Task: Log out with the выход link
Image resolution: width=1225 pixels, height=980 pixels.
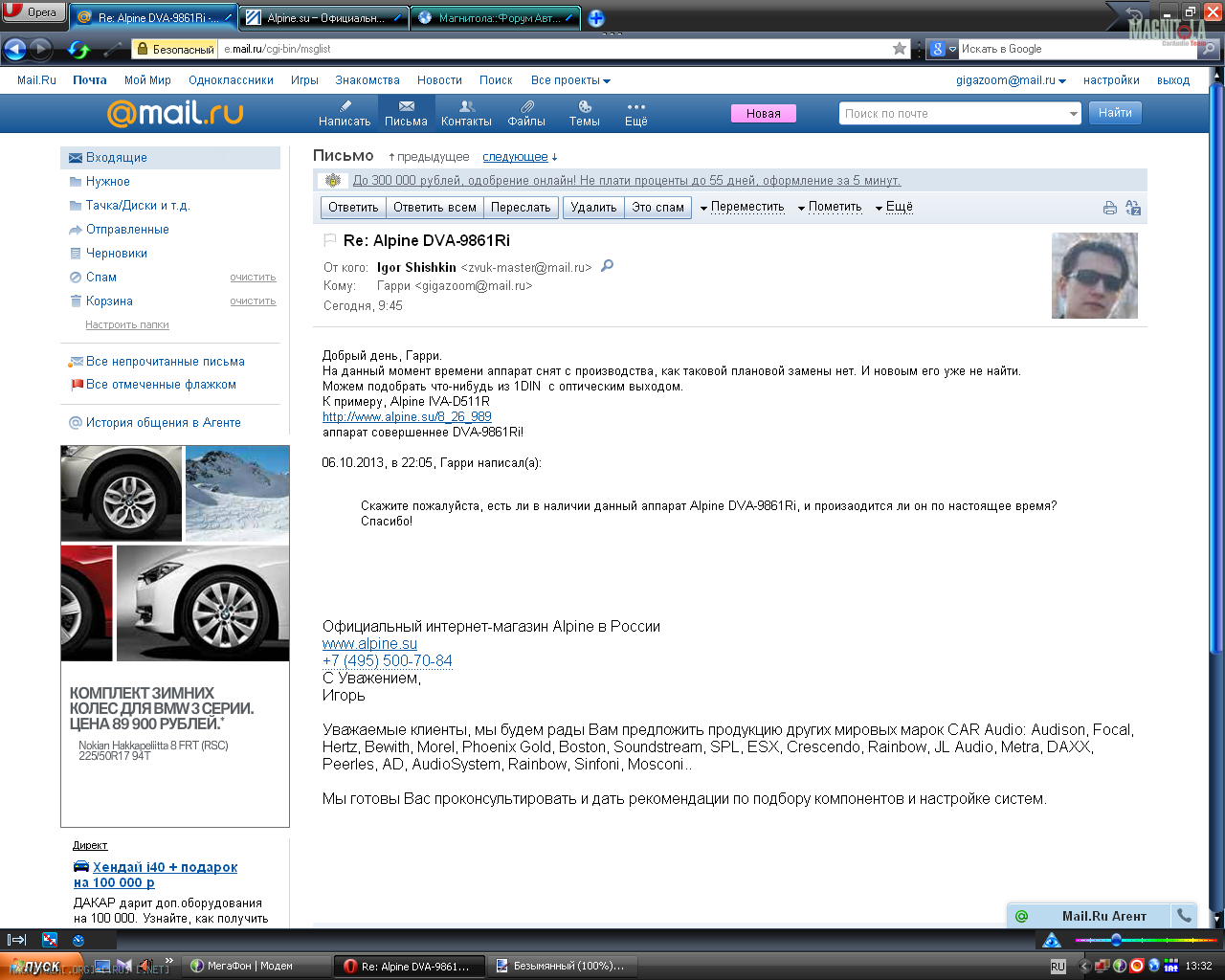Action: click(x=1173, y=80)
